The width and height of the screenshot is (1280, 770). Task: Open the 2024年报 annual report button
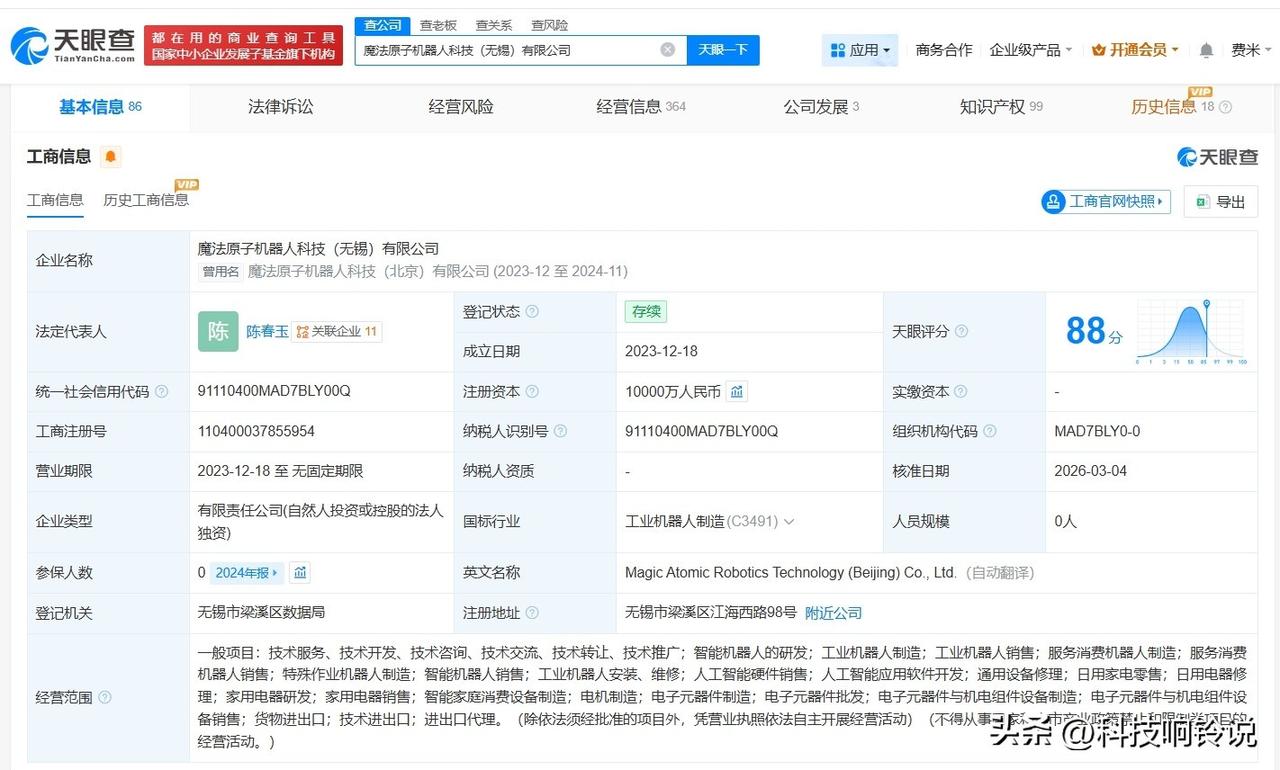[247, 572]
